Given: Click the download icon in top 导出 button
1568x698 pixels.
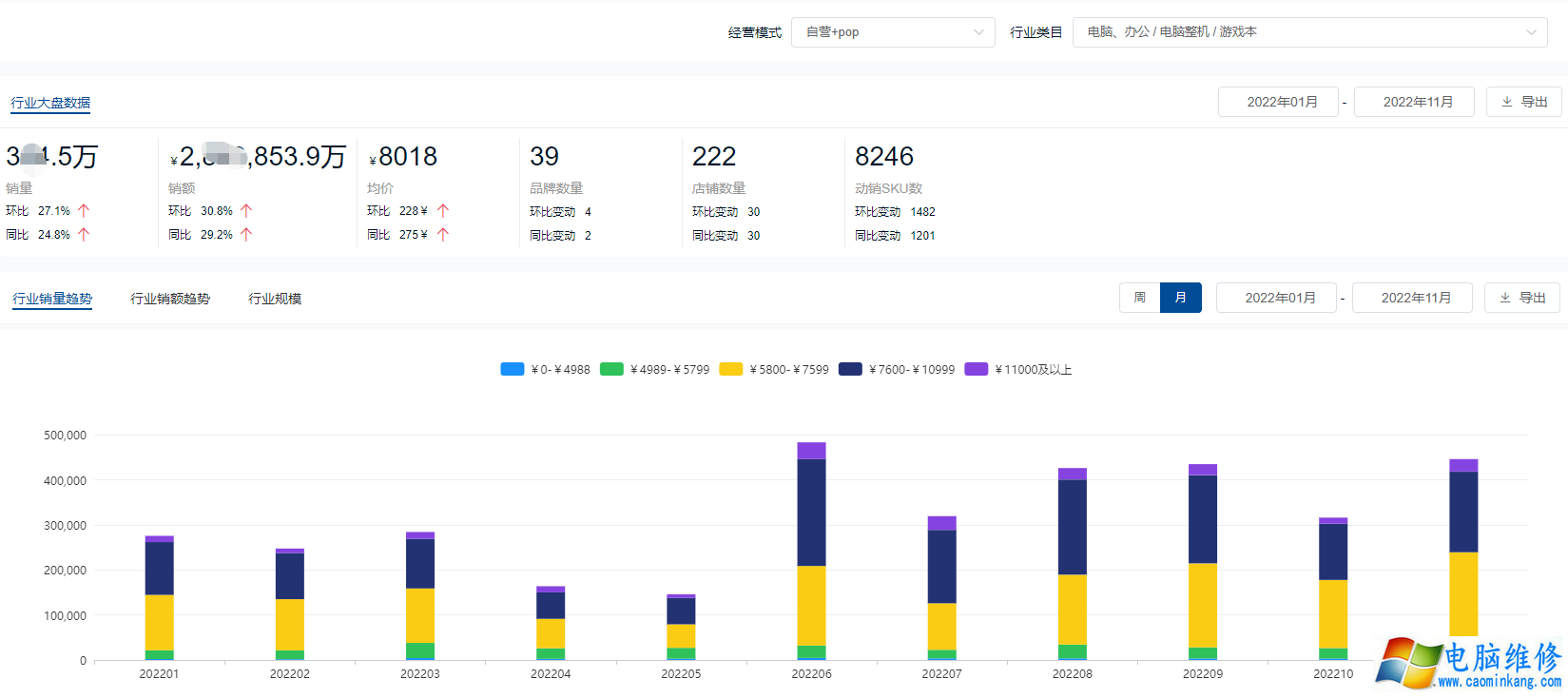Looking at the screenshot, I should [1507, 102].
